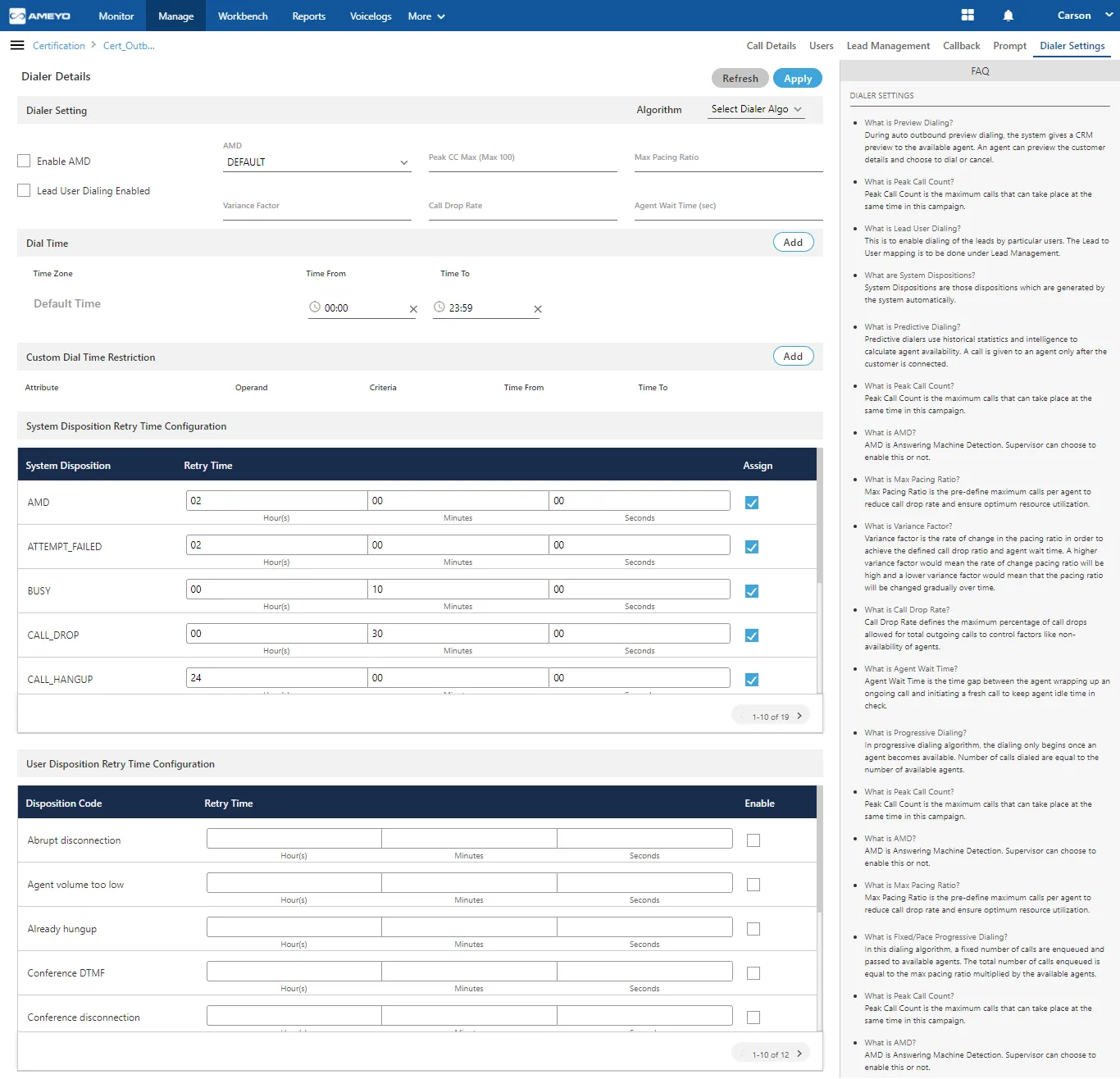Enable the AMD checkbox
Screen dimensions: 1120x1079
pyautogui.click(x=24, y=161)
